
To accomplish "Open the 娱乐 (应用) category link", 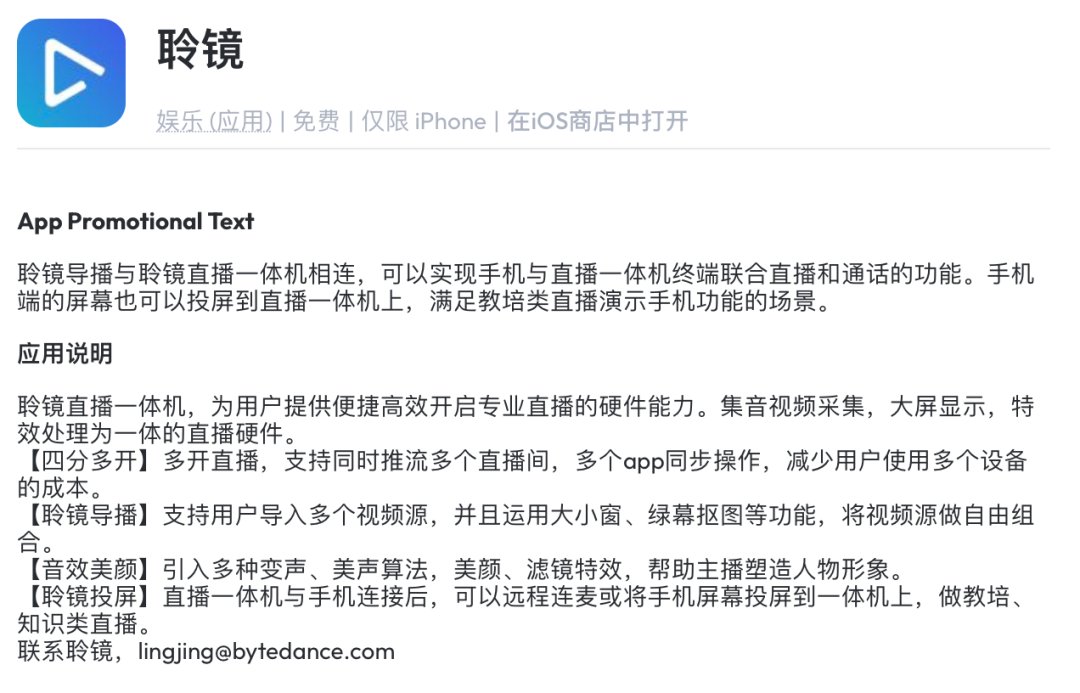I will tap(214, 121).
